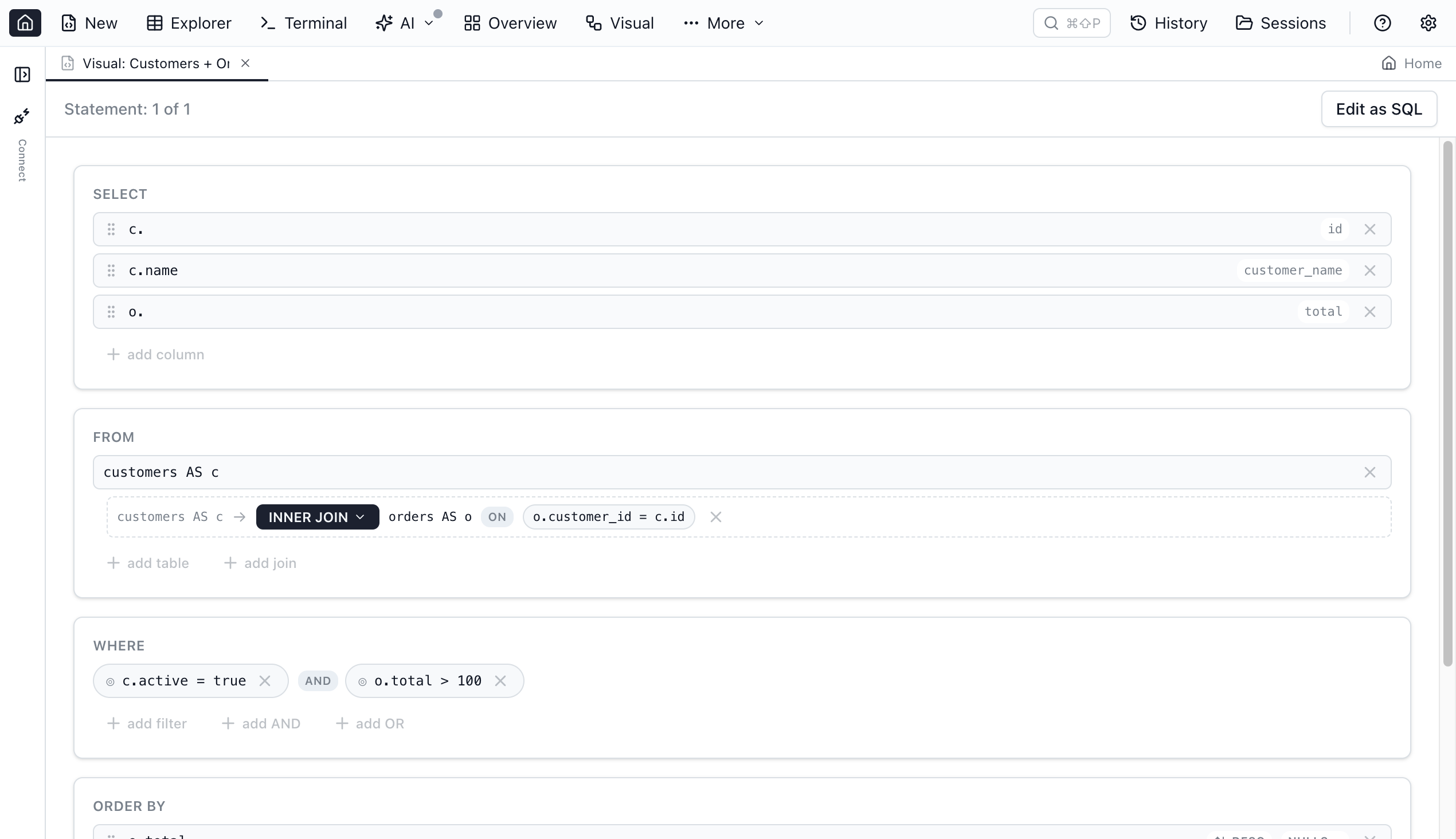Edit the o.total > 100 filter
The image size is (1456, 839).
coord(428,680)
